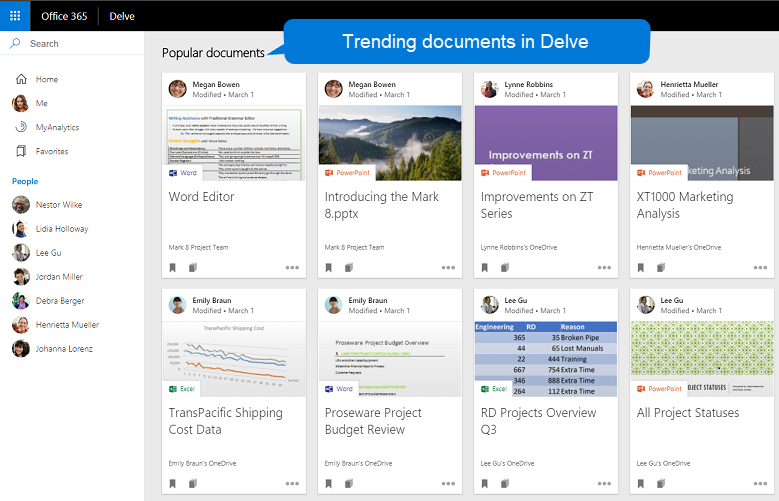Image resolution: width=779 pixels, height=501 pixels.
Task: Go to Home in sidebar
Action: [47, 79]
